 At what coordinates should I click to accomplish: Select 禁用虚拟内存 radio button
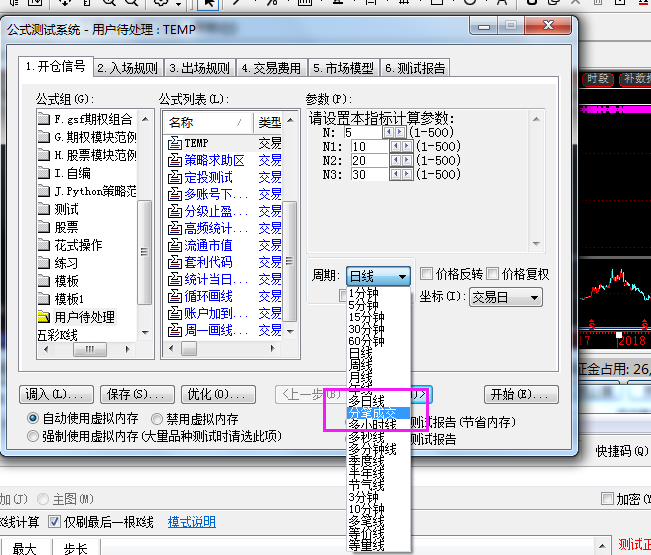tap(157, 419)
